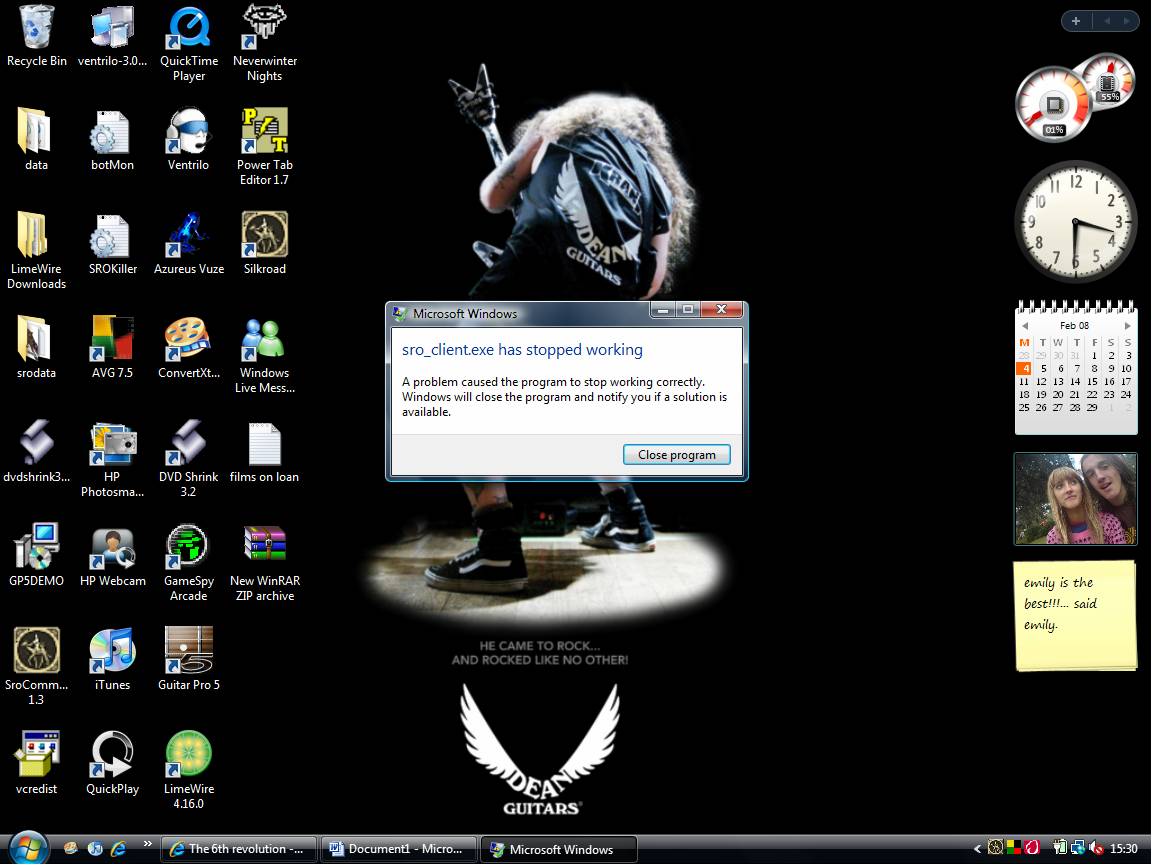Expand hidden Quick Launch icons chevron
The width and height of the screenshot is (1152, 865).
click(x=148, y=843)
